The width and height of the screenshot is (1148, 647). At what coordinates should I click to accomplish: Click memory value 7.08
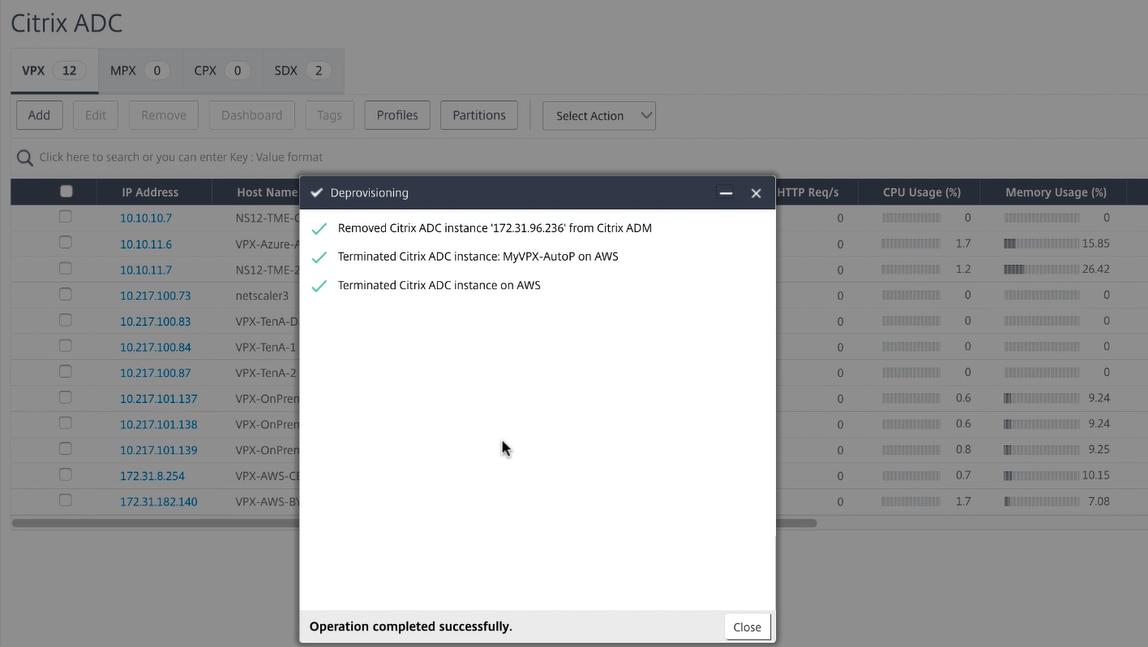(x=1098, y=501)
